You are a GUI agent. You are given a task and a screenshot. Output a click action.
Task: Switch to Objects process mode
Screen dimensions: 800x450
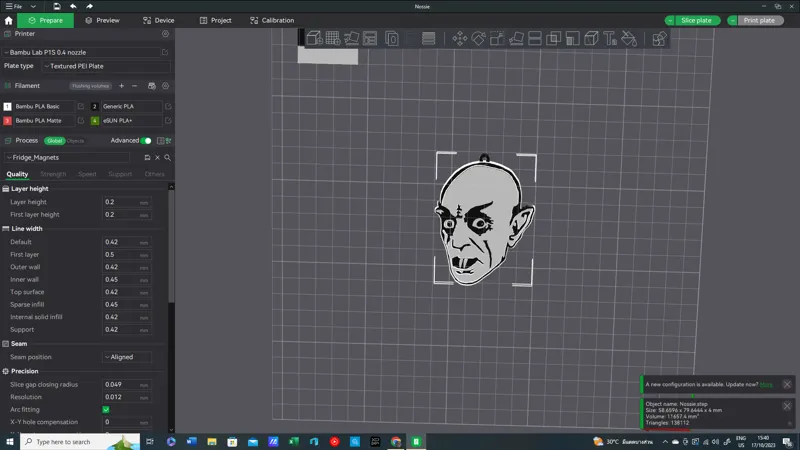click(76, 141)
